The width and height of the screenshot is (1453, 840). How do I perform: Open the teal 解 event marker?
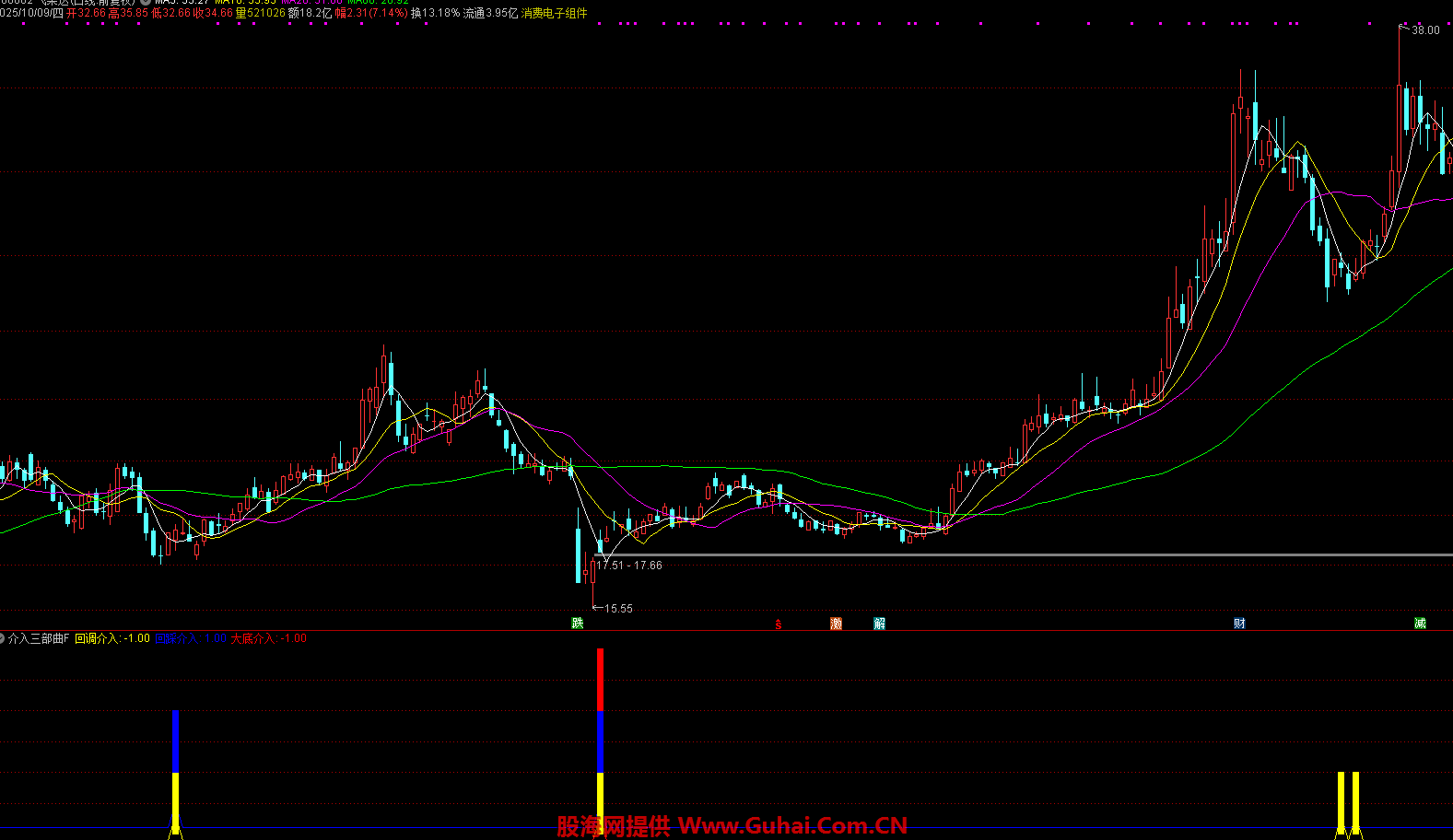tap(880, 624)
